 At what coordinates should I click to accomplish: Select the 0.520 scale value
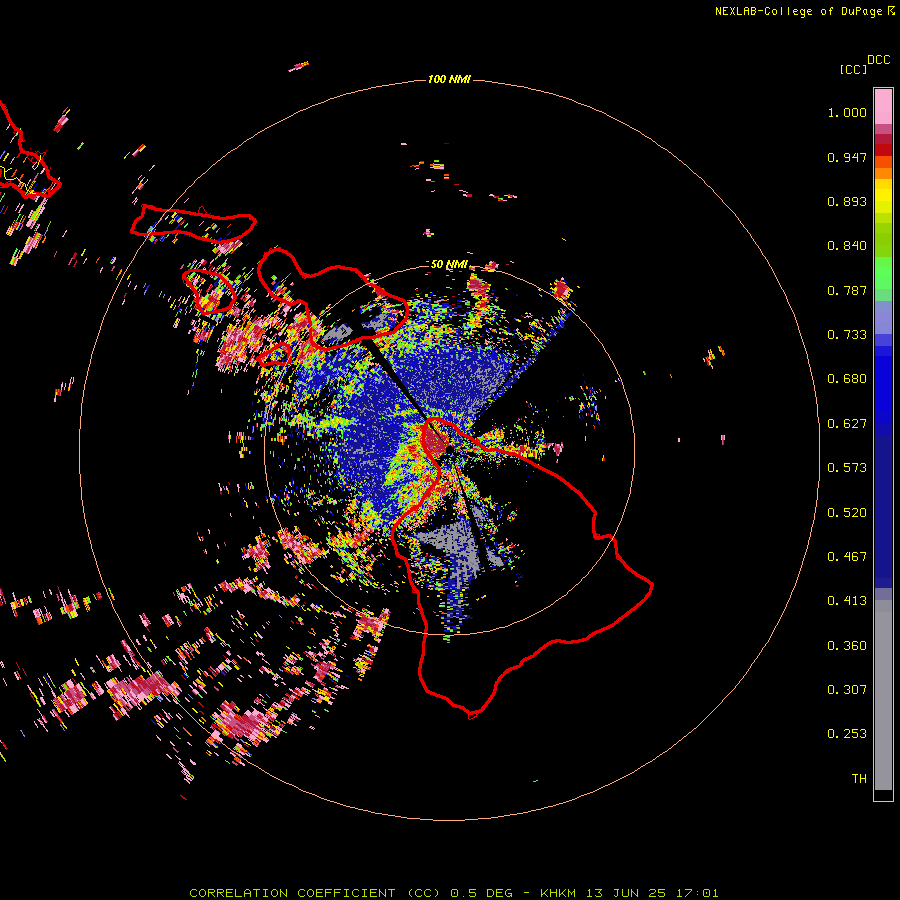coord(847,513)
